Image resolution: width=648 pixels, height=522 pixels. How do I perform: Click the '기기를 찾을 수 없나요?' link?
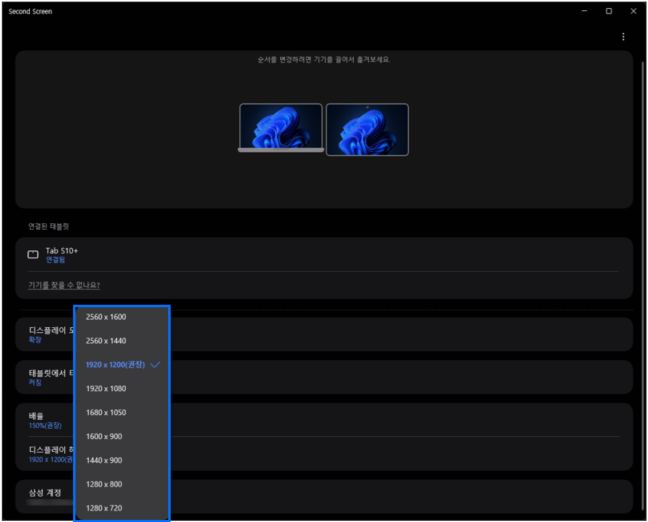click(x=64, y=285)
